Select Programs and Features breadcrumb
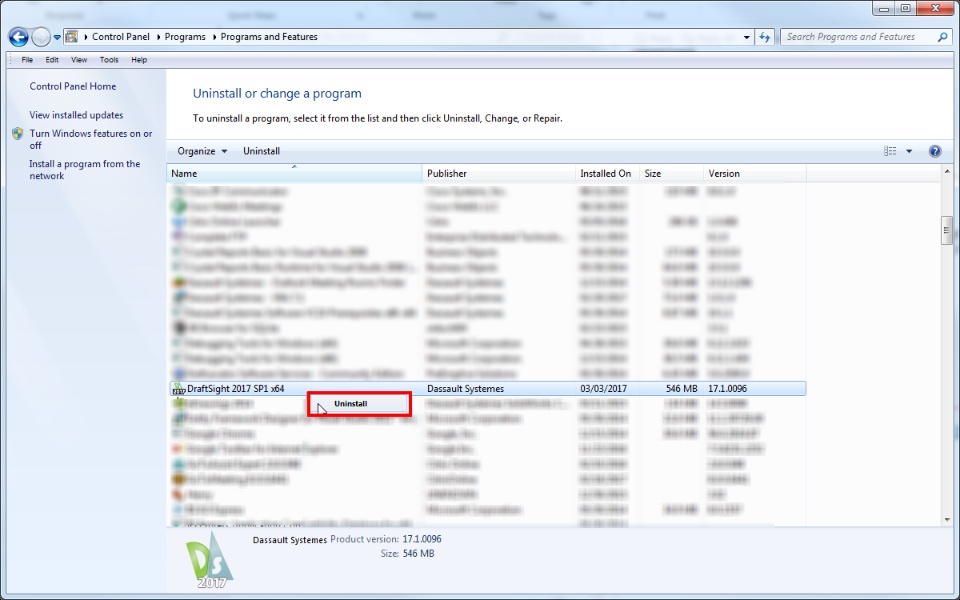This screenshot has height=600, width=960. coord(269,37)
